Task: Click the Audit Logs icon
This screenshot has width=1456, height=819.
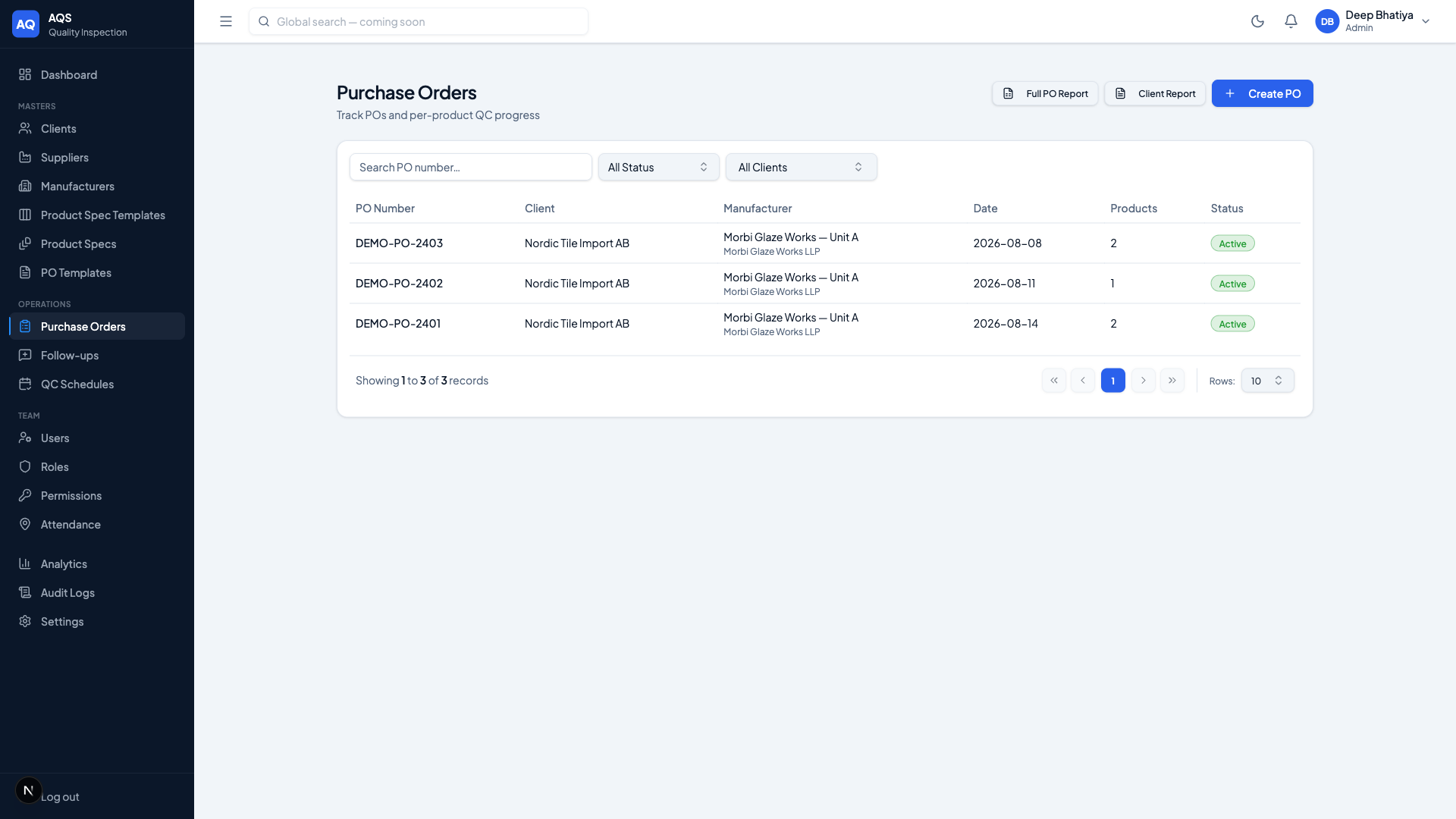Action: 25,592
